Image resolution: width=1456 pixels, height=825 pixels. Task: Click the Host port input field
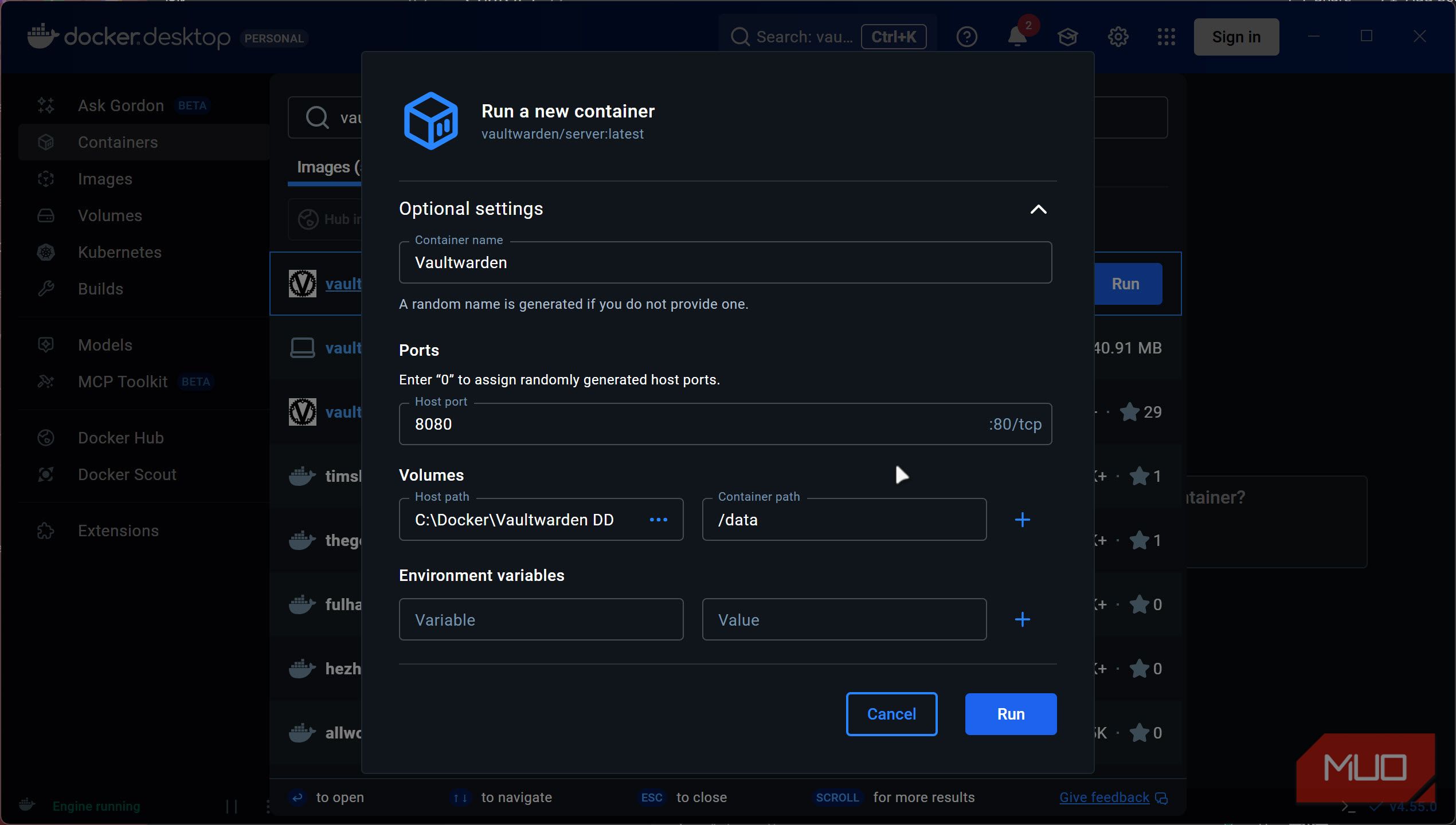point(725,424)
